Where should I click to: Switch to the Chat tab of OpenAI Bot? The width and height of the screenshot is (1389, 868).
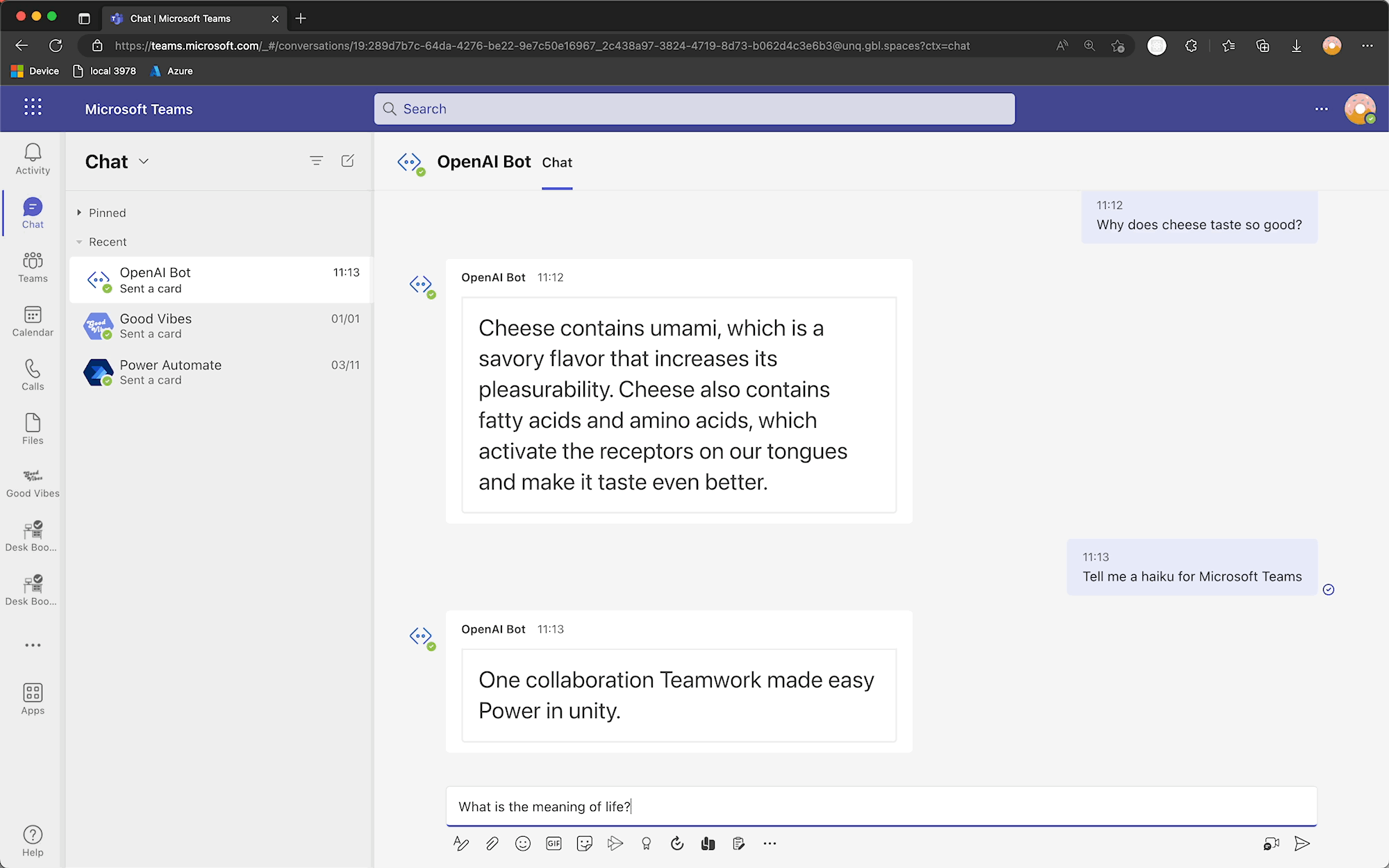coord(557,162)
